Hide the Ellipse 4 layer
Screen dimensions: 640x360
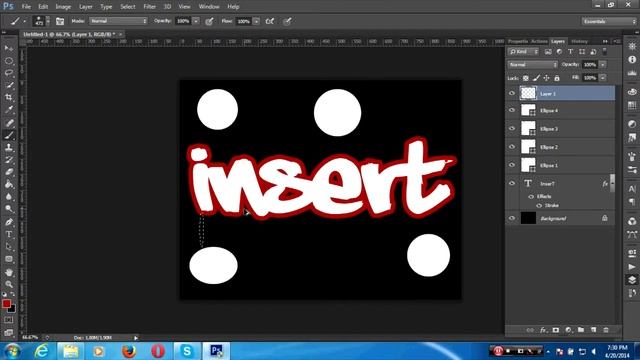[512, 110]
